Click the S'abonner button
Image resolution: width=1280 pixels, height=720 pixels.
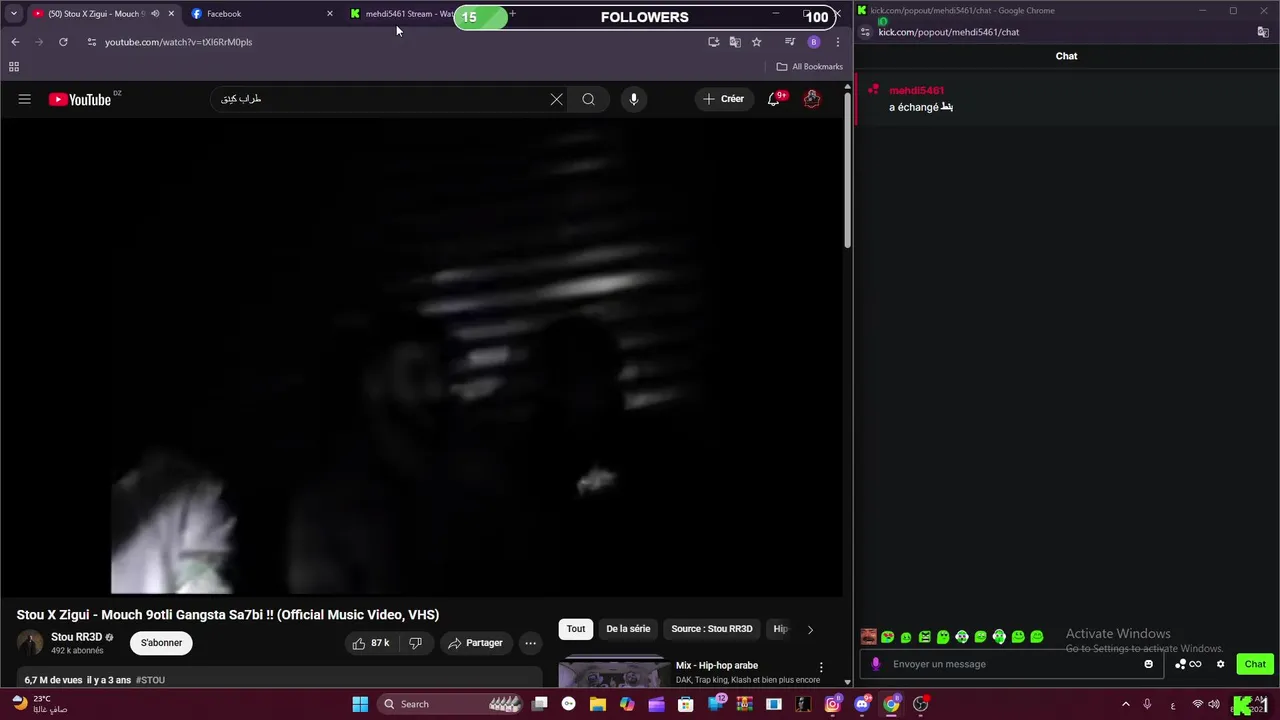pyautogui.click(x=161, y=643)
